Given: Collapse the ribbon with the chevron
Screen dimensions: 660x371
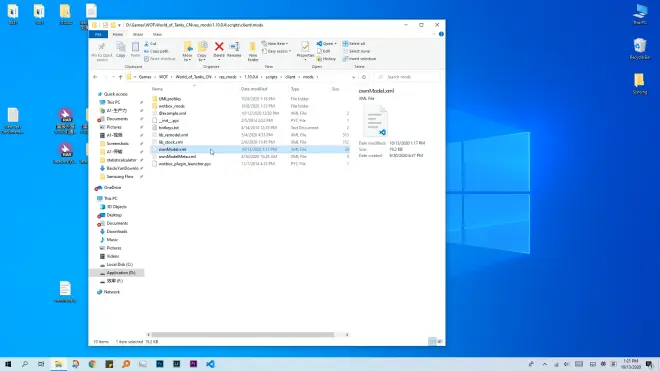Looking at the screenshot, I should (x=434, y=34).
